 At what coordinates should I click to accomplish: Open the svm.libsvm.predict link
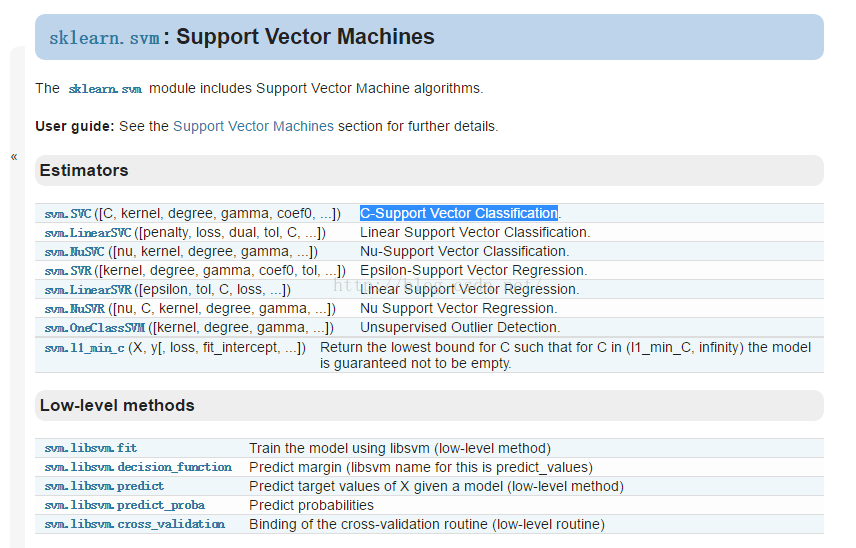click(x=104, y=486)
